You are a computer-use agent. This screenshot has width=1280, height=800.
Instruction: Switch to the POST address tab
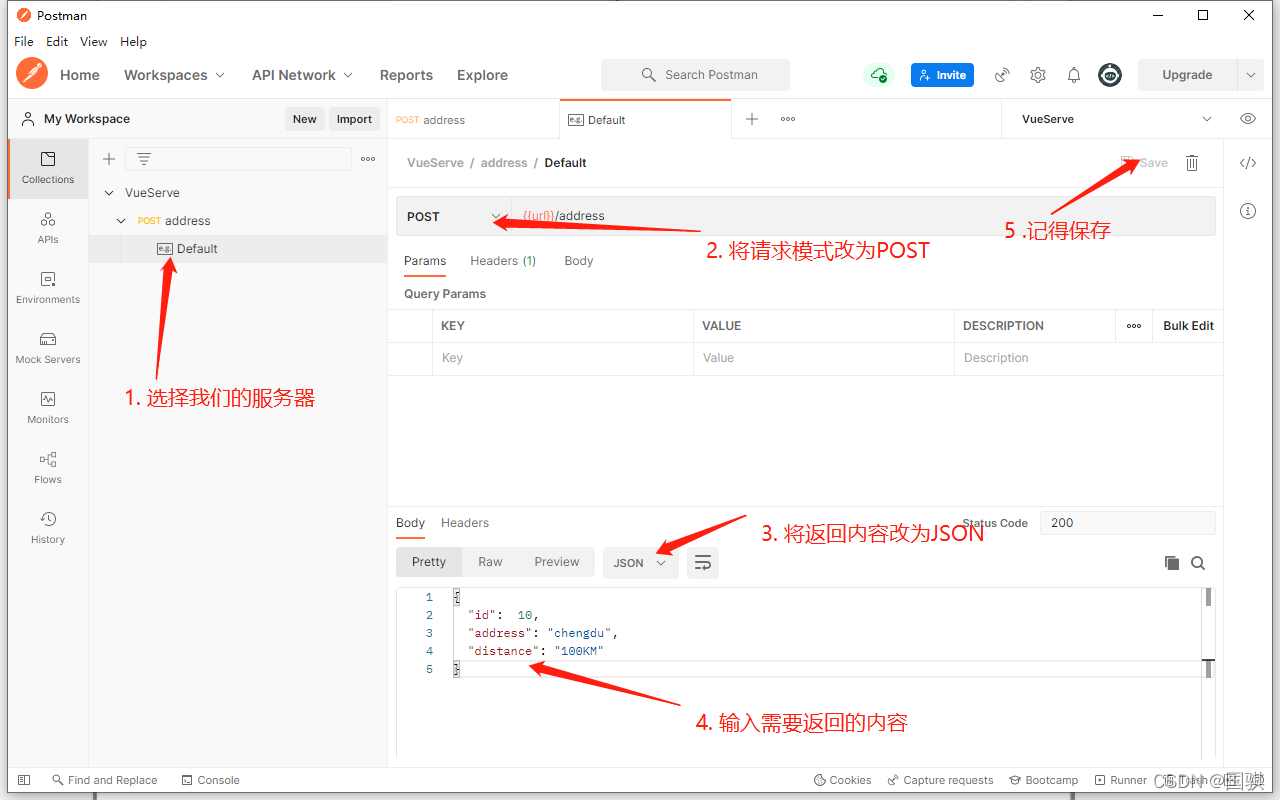pyautogui.click(x=474, y=119)
